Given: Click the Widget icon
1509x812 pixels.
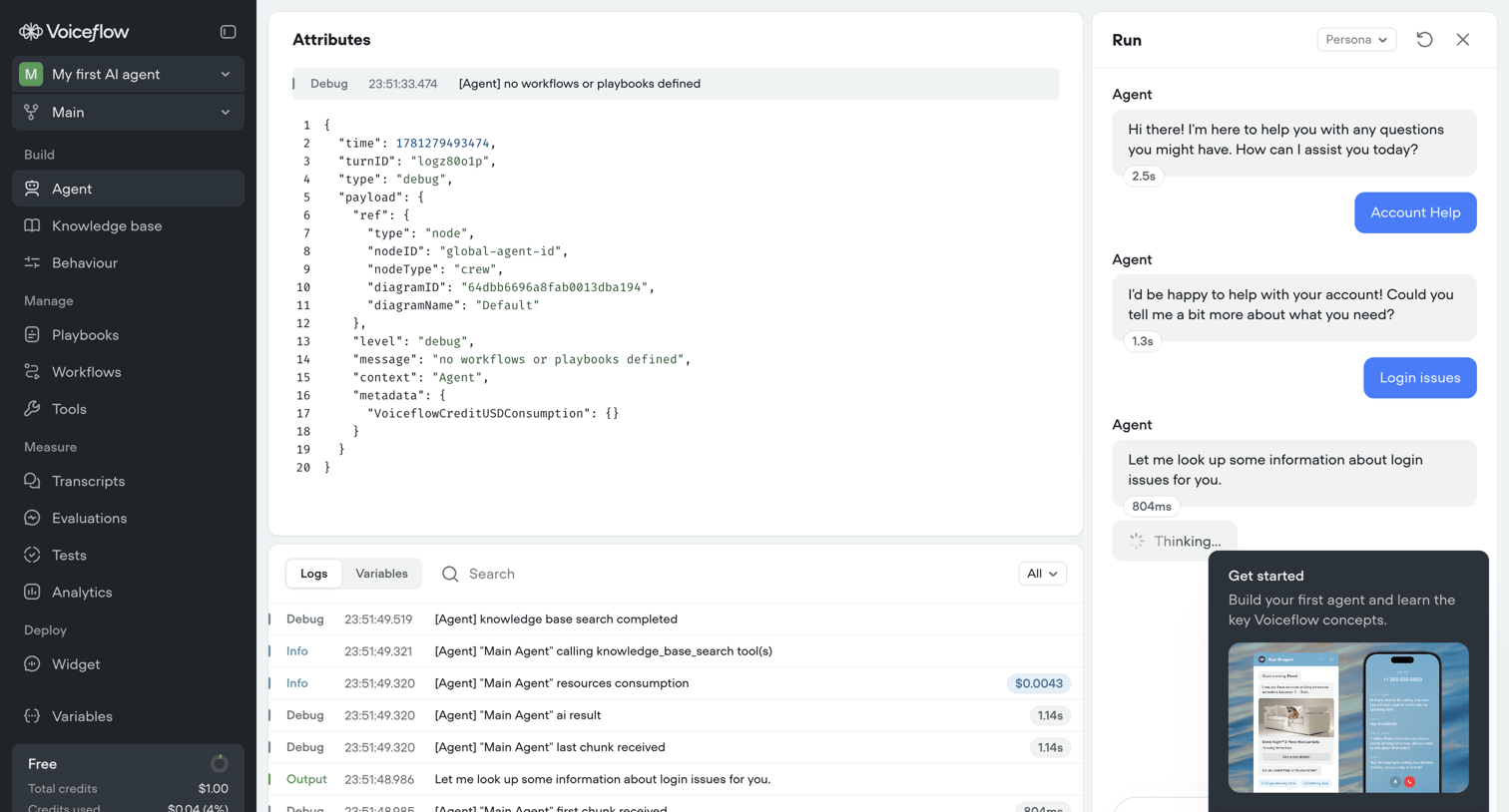Looking at the screenshot, I should tap(32, 664).
